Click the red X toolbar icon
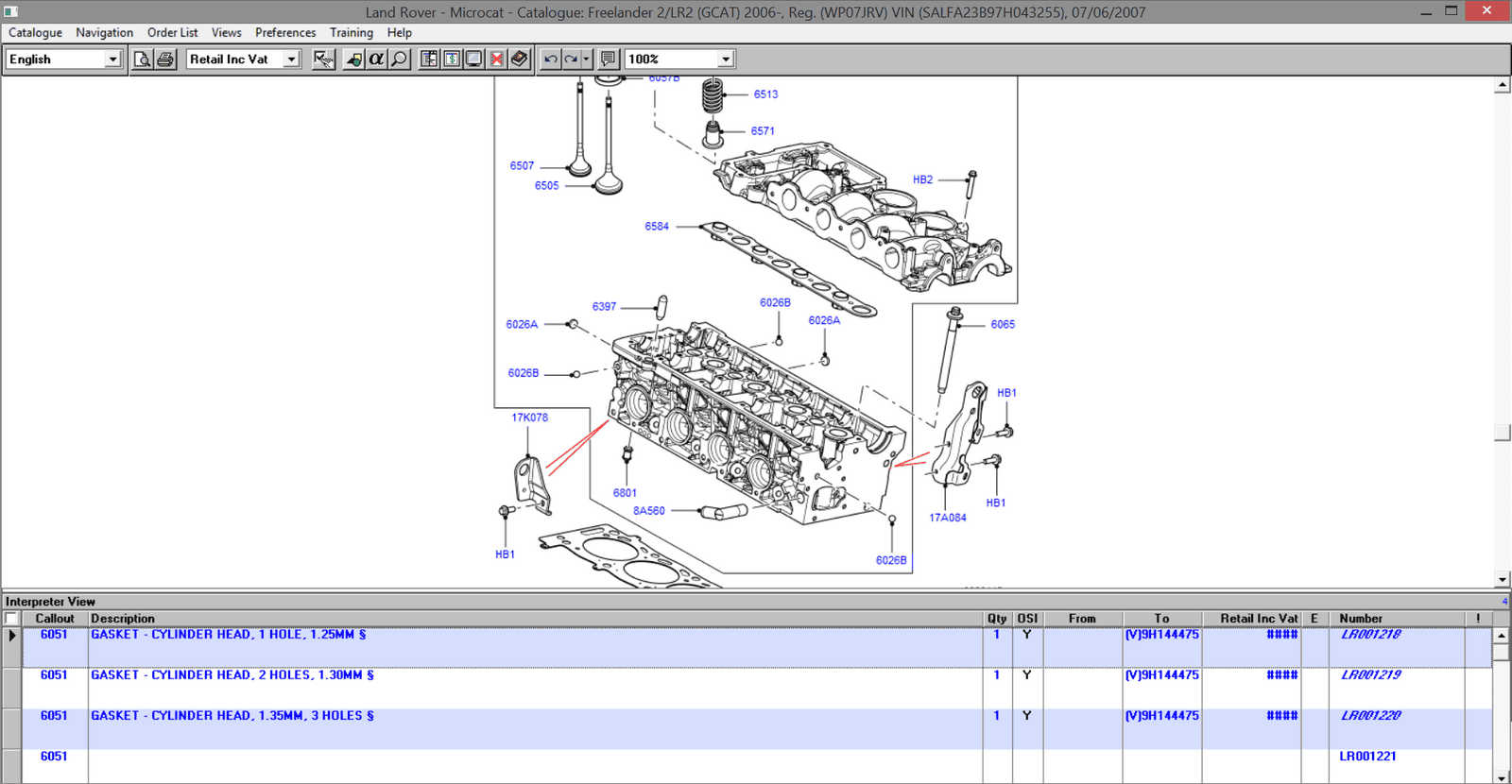The width and height of the screenshot is (1512, 784). [497, 60]
